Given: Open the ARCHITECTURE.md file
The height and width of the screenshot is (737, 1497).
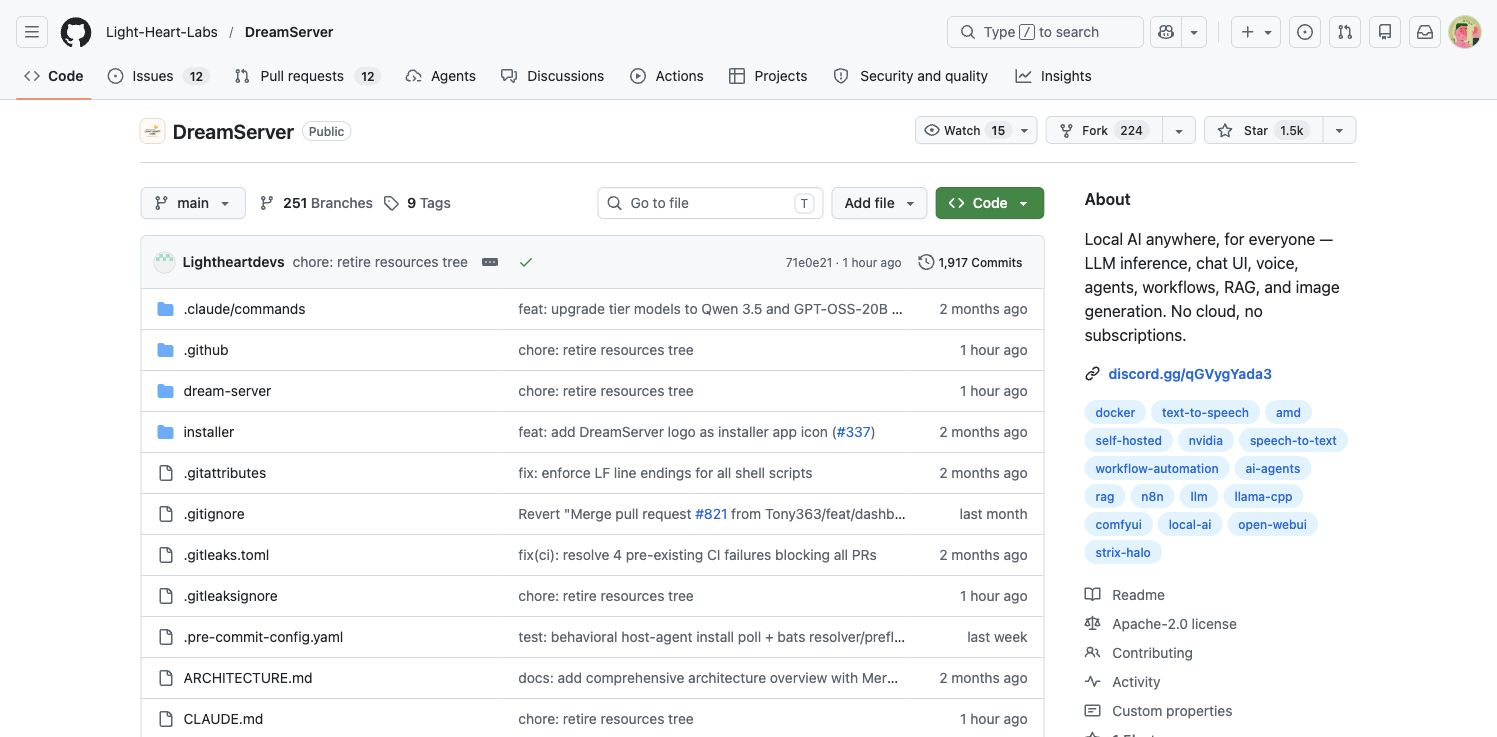Looking at the screenshot, I should click(248, 678).
